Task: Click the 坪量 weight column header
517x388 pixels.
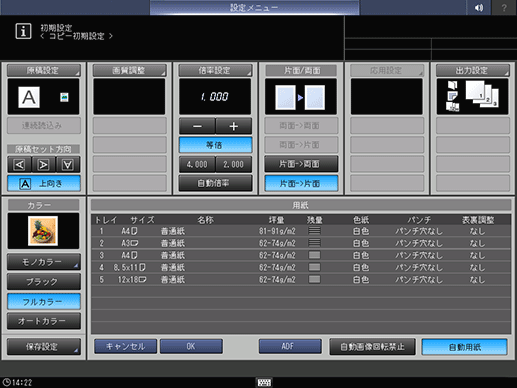Action: point(277,220)
